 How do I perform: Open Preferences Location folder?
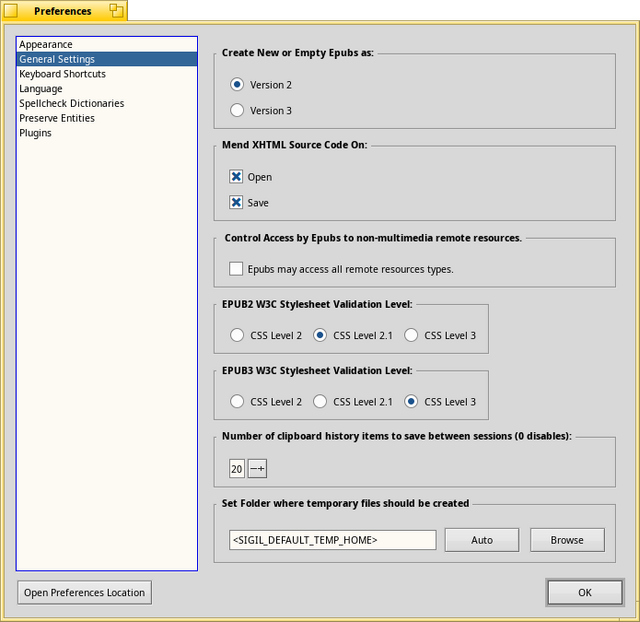[84, 593]
